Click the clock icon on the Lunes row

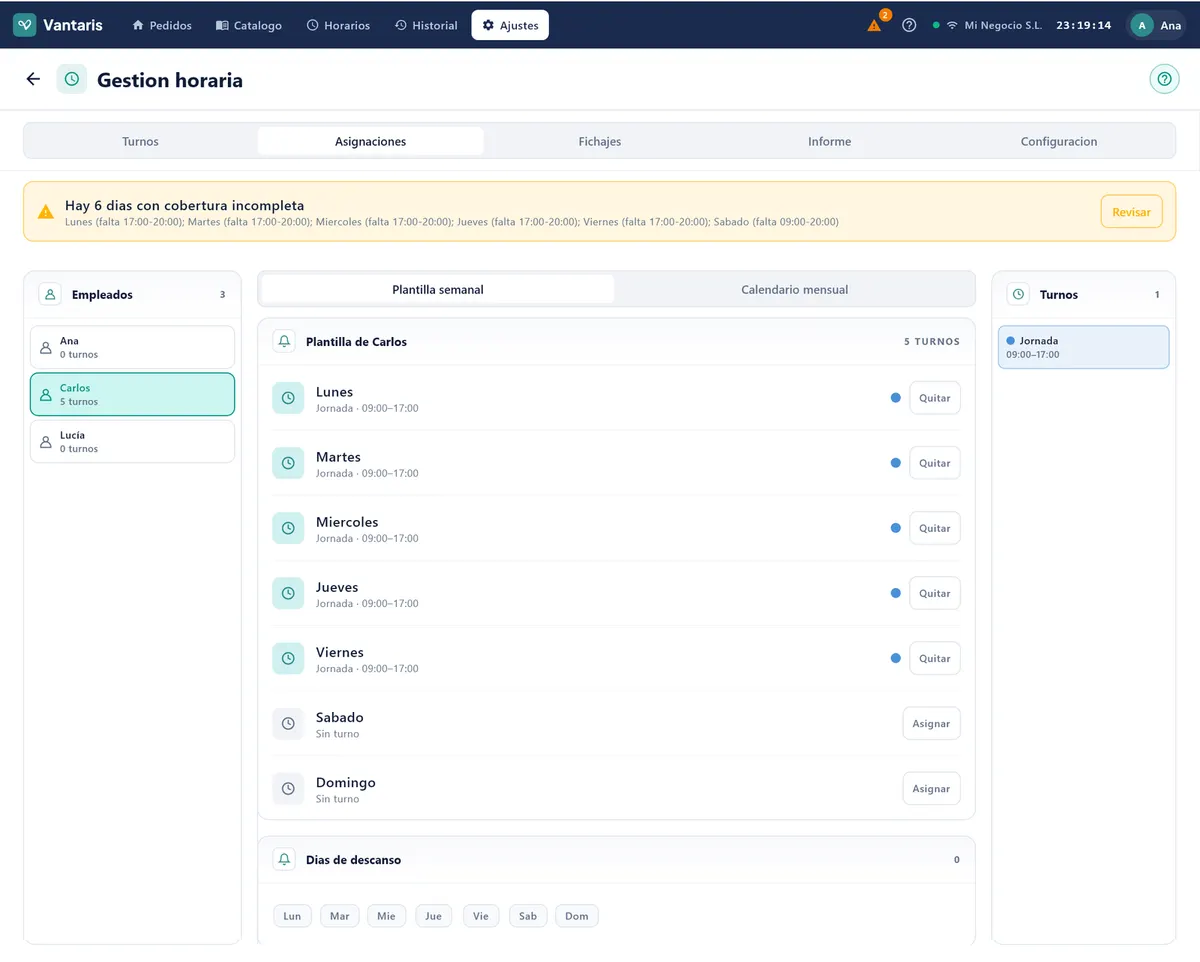click(x=288, y=398)
